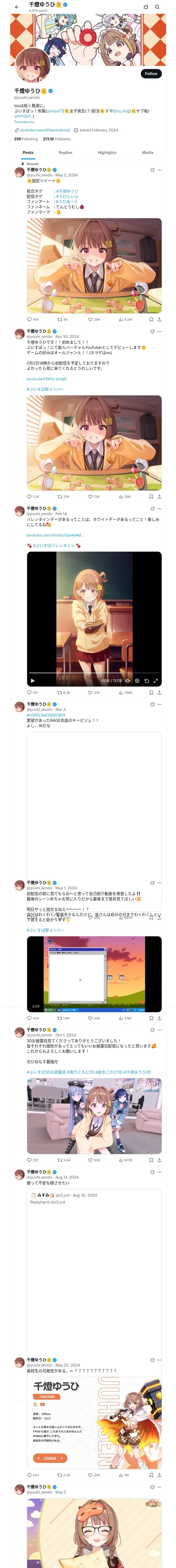176x1568 pixels.
Task: Open the search icon in the header
Action: tap(157, 7)
